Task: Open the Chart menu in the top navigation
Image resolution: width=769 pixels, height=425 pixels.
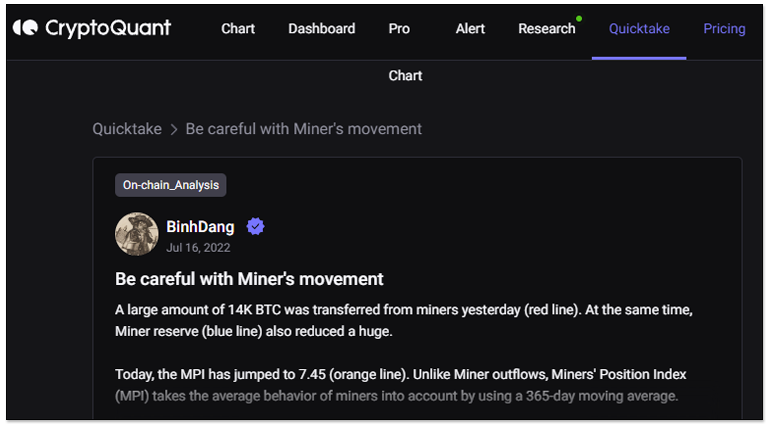Action: (x=238, y=28)
